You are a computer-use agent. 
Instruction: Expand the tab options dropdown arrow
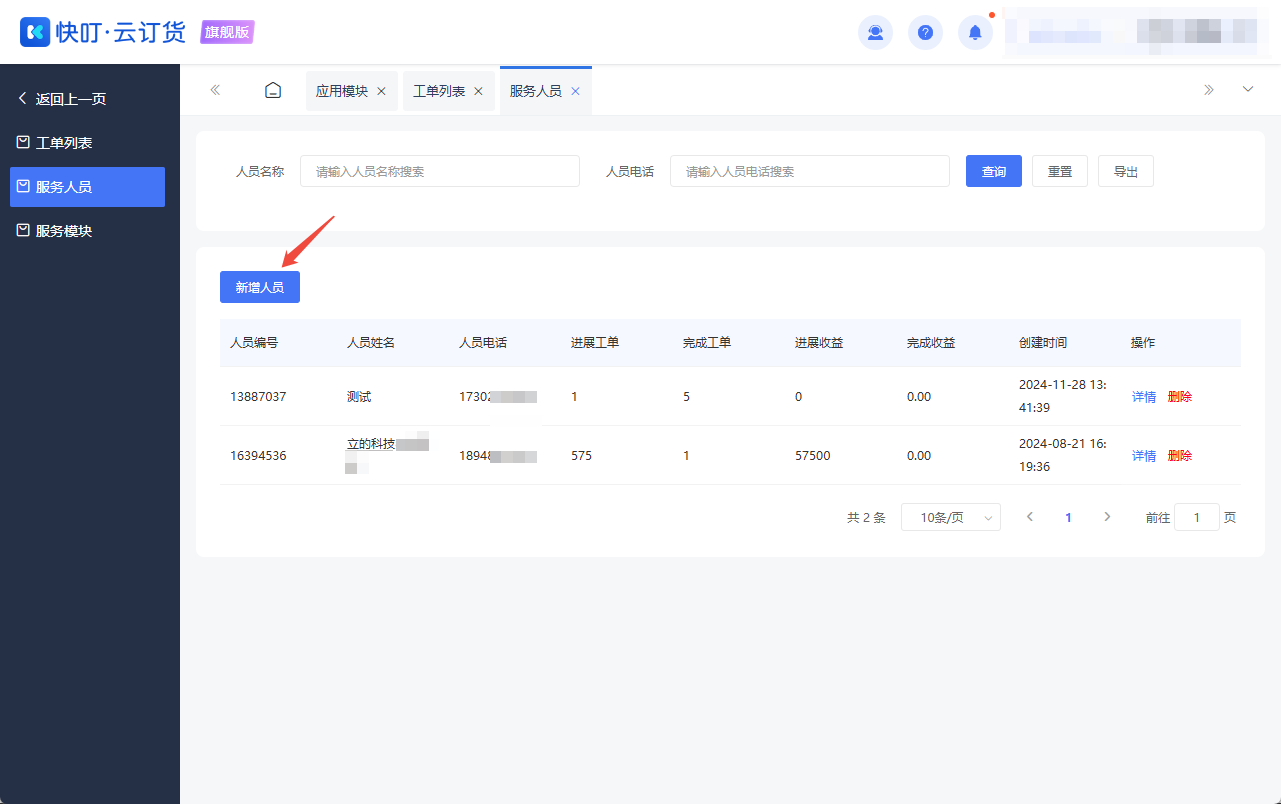pyautogui.click(x=1248, y=89)
